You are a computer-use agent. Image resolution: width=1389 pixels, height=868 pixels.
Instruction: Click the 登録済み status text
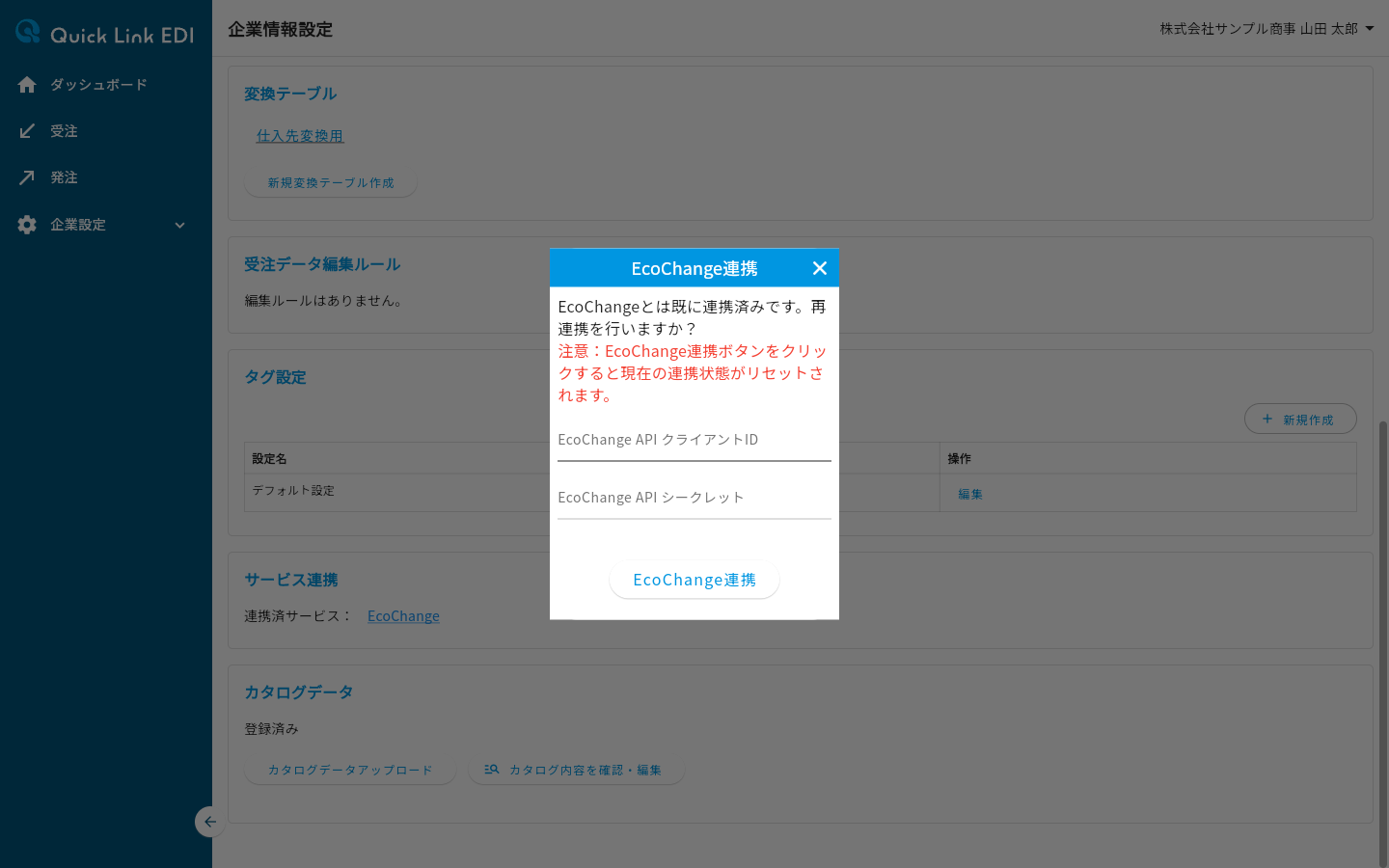[272, 729]
